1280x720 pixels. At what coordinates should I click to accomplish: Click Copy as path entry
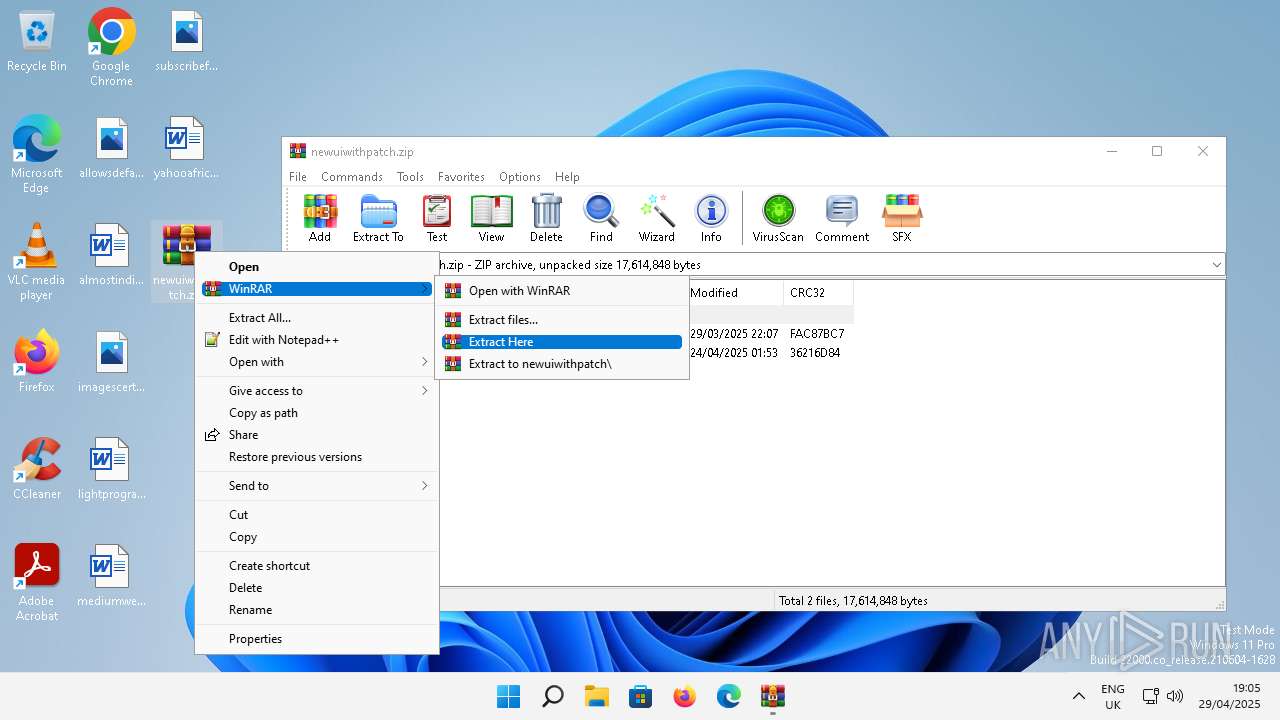pos(317,413)
